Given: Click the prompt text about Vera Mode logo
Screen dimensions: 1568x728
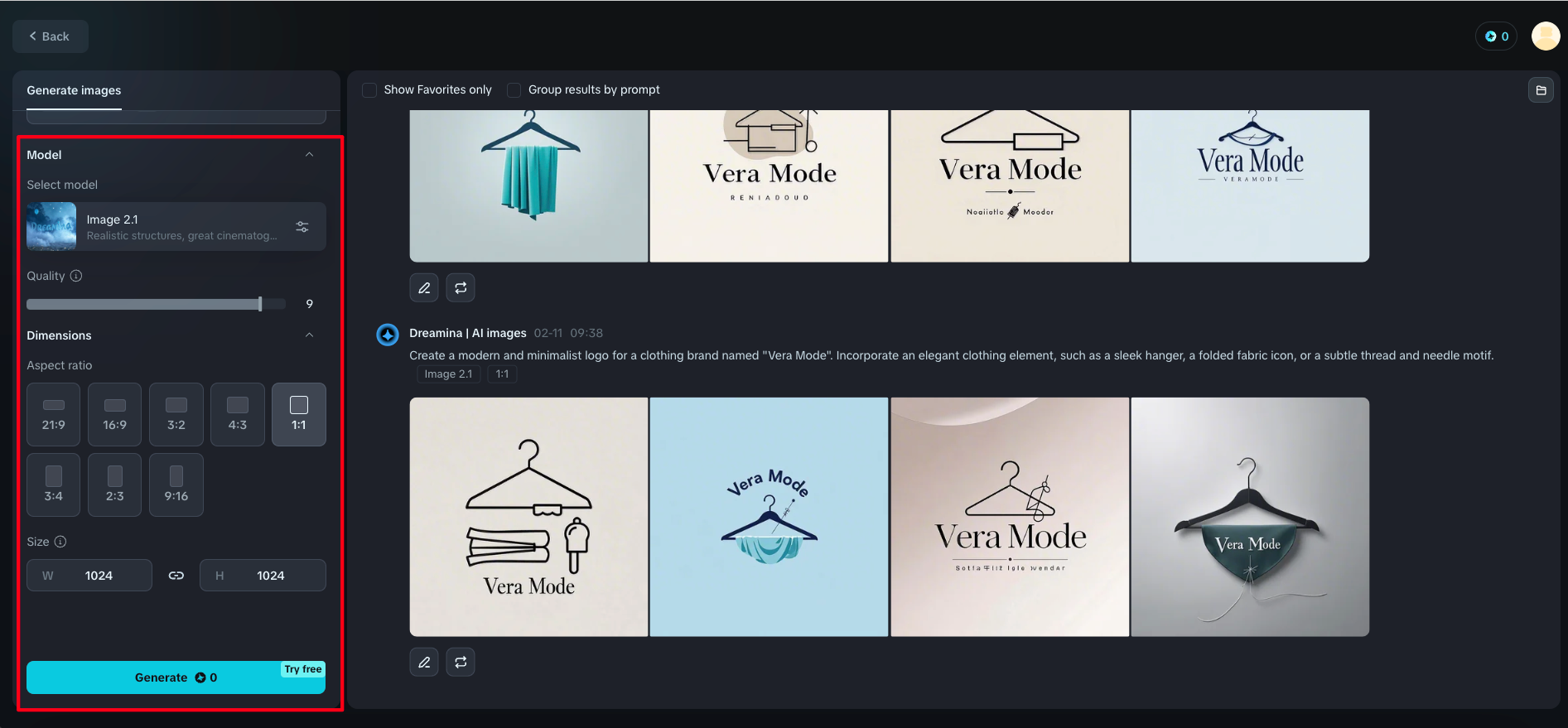Looking at the screenshot, I should tap(952, 355).
